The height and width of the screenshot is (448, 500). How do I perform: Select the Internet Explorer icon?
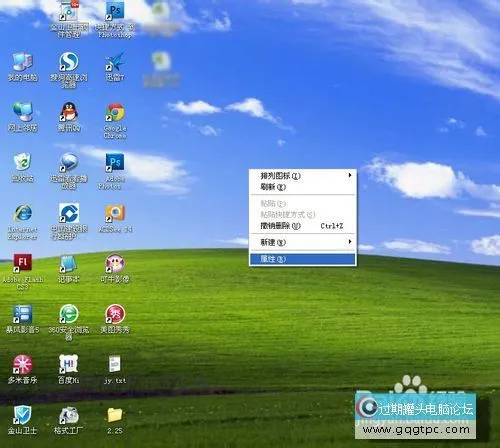point(22,222)
